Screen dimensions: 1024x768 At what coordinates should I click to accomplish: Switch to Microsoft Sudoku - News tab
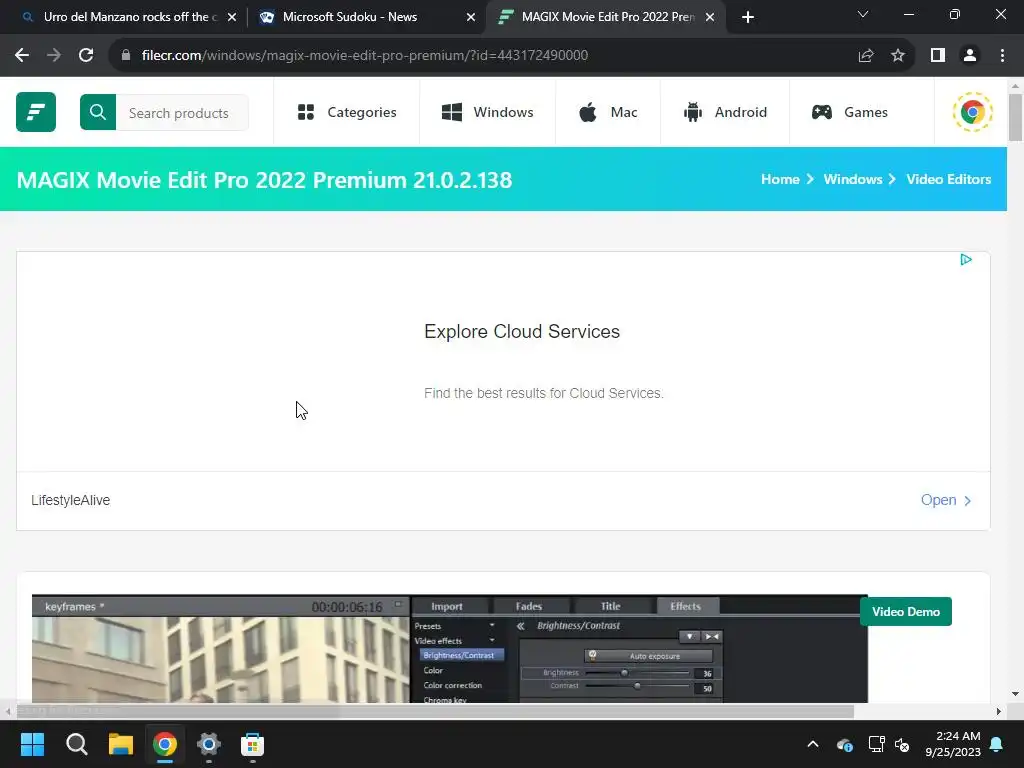pyautogui.click(x=349, y=17)
